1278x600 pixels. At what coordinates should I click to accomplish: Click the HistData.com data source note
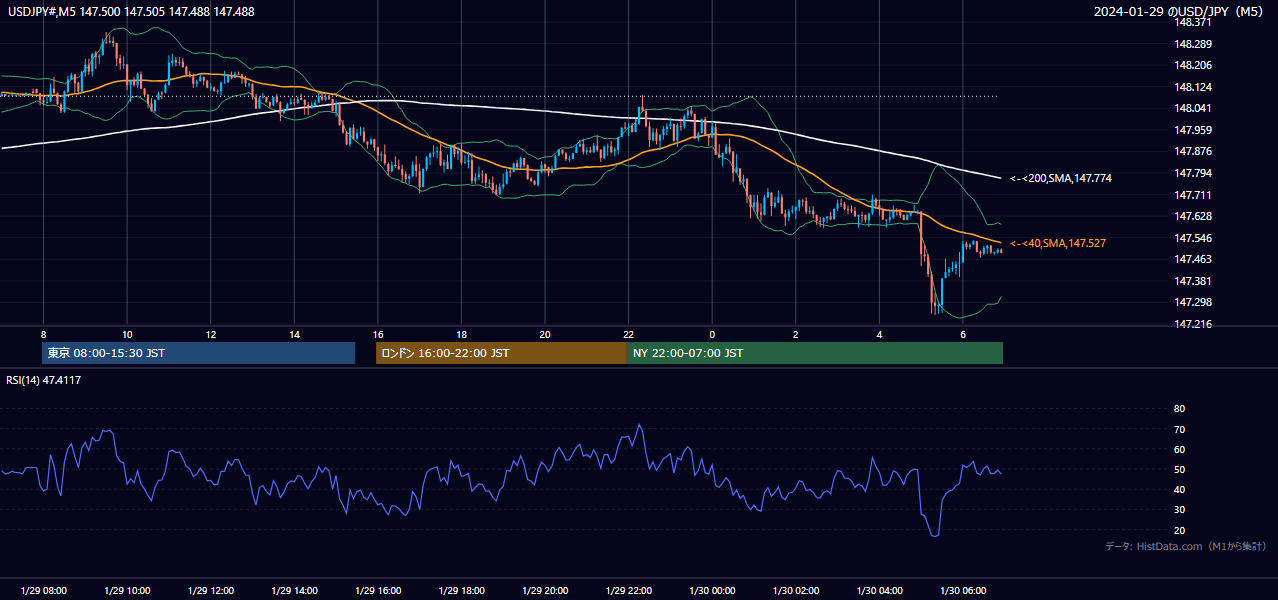(x=1186, y=546)
